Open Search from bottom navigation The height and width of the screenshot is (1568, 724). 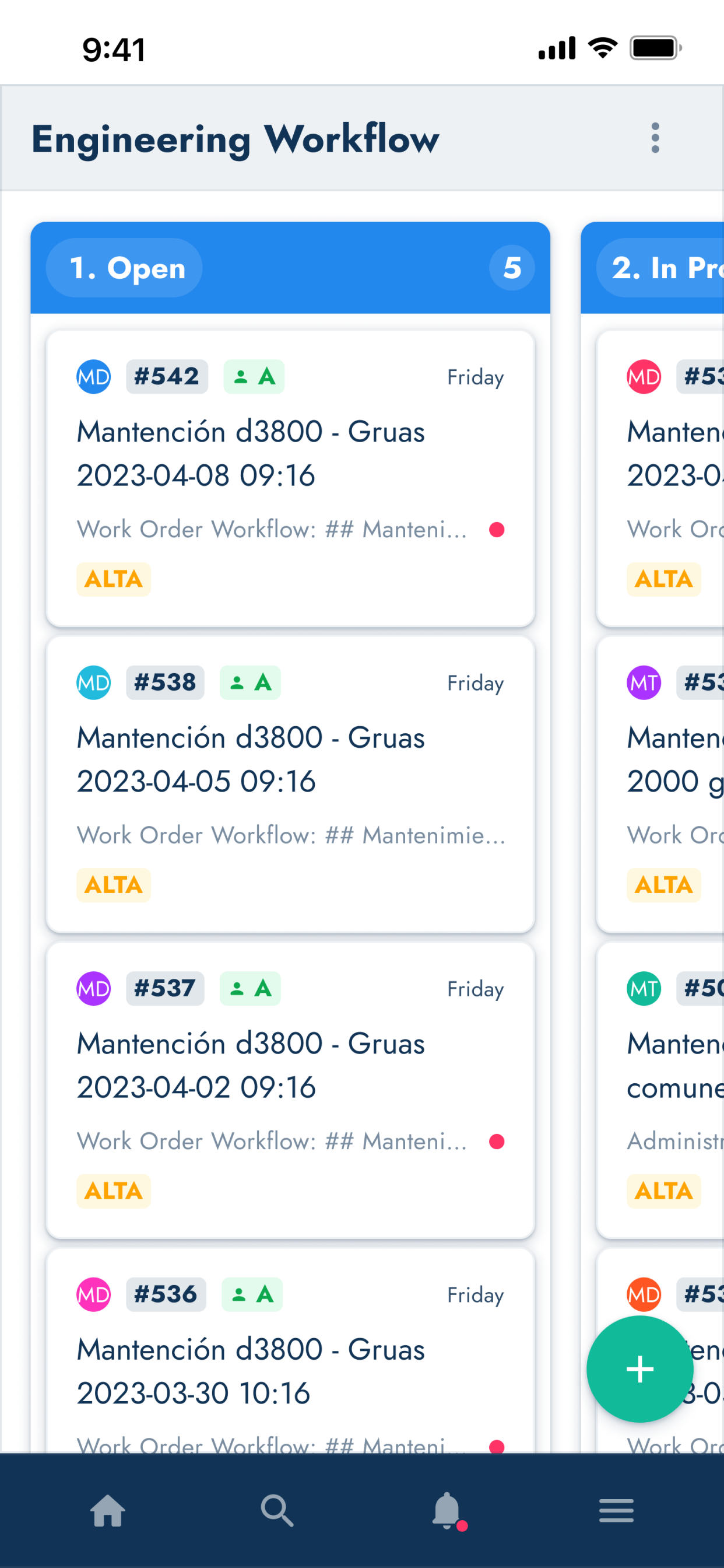[x=277, y=1510]
